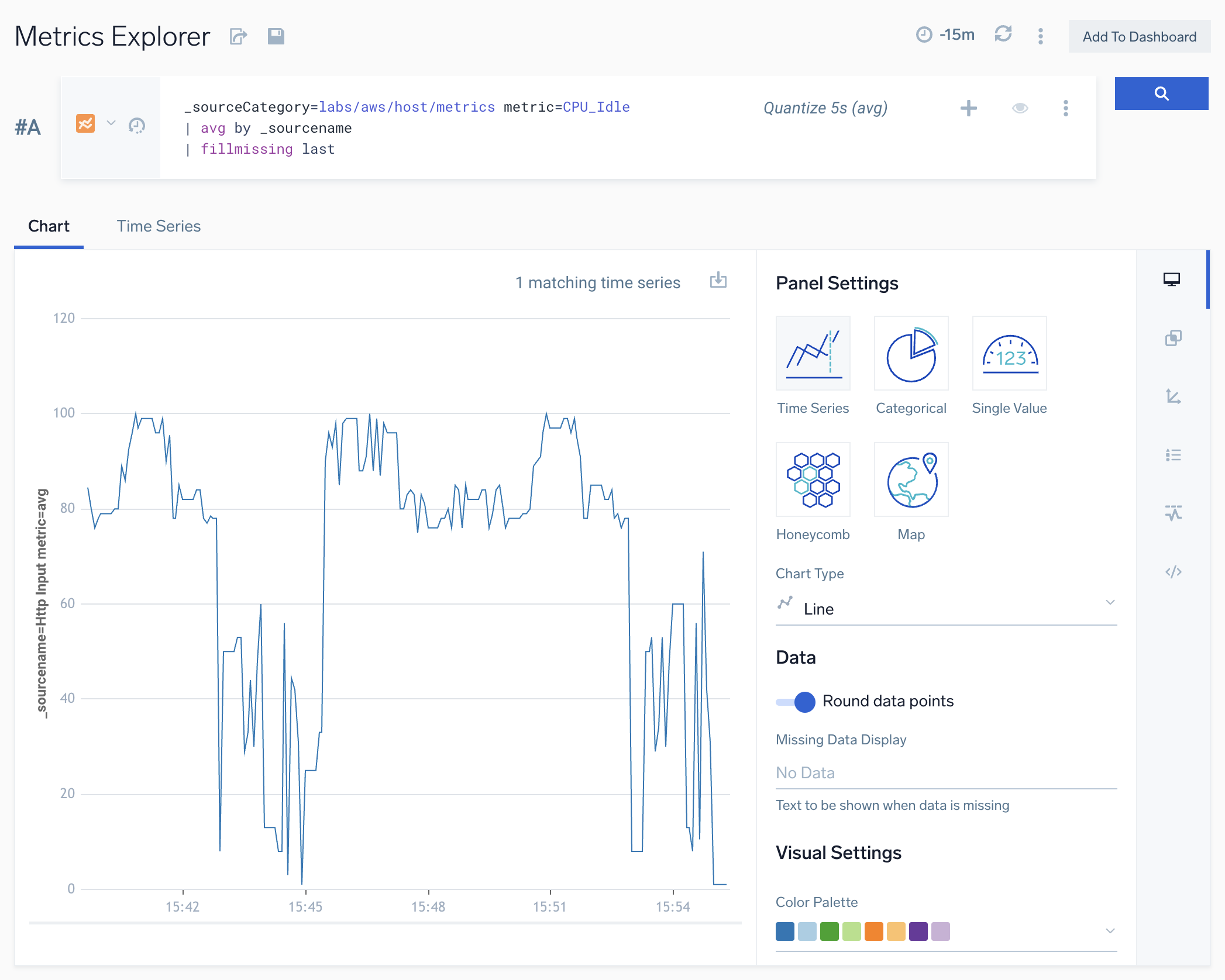
Task: Click the save floppy disk icon
Action: 276,36
